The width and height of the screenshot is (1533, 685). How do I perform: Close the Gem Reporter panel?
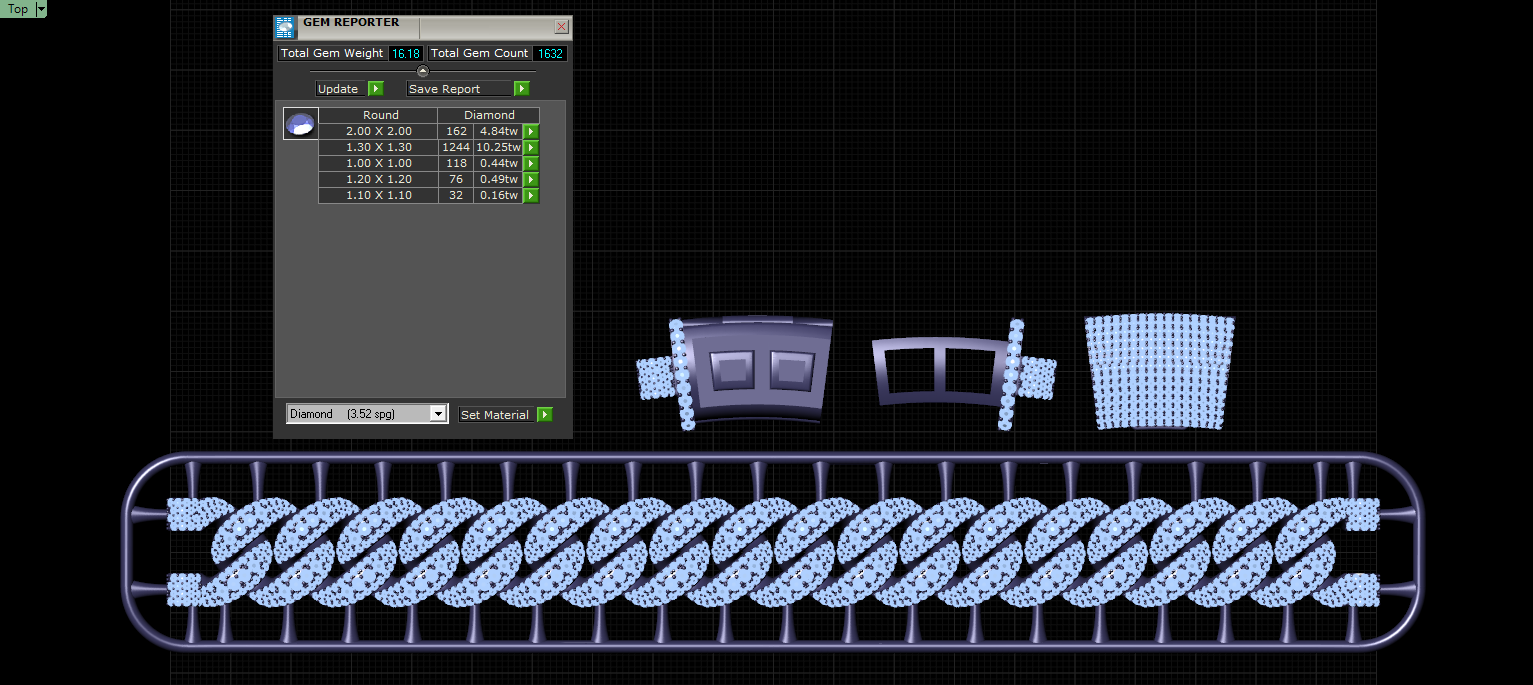pyautogui.click(x=562, y=27)
